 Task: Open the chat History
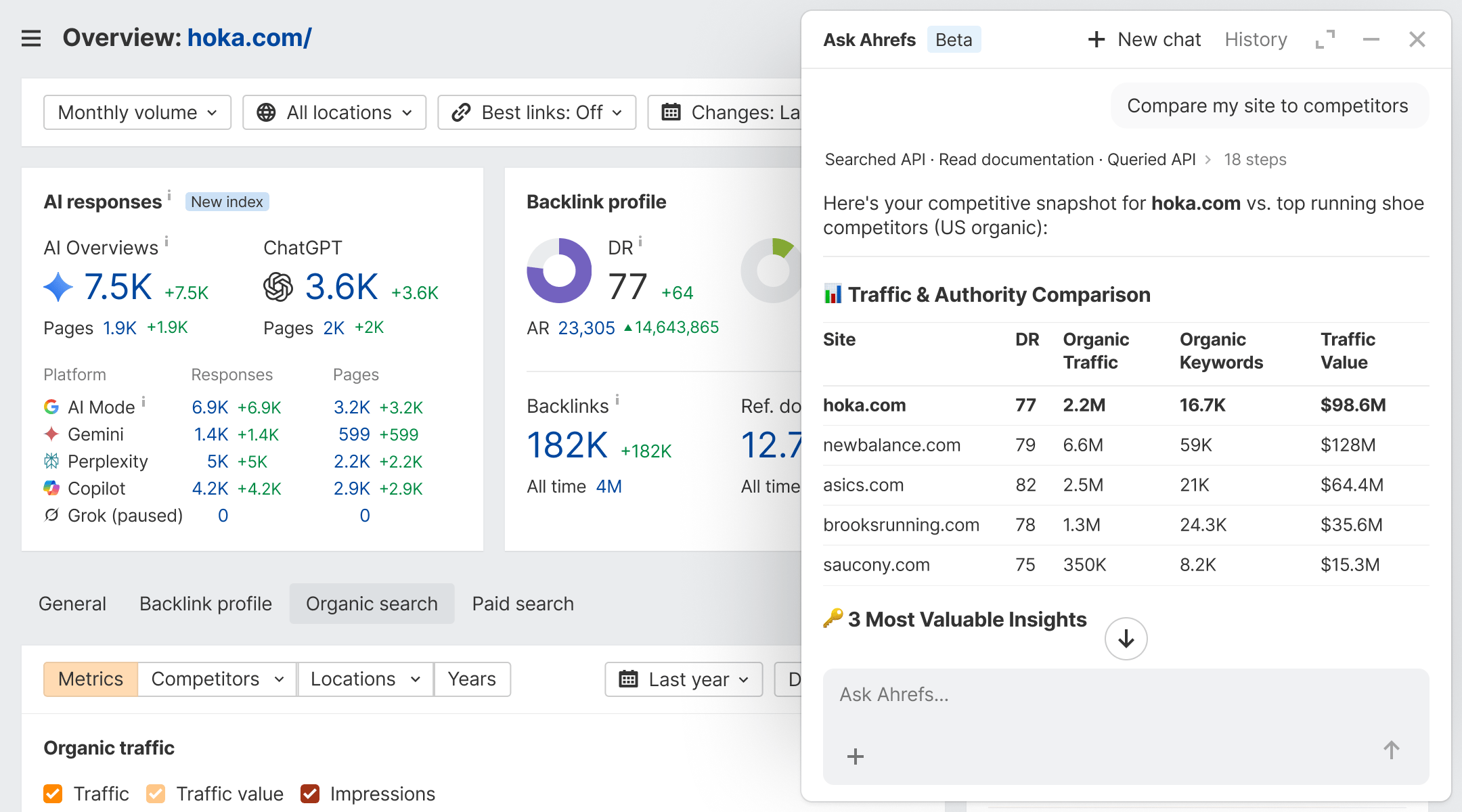[1256, 40]
